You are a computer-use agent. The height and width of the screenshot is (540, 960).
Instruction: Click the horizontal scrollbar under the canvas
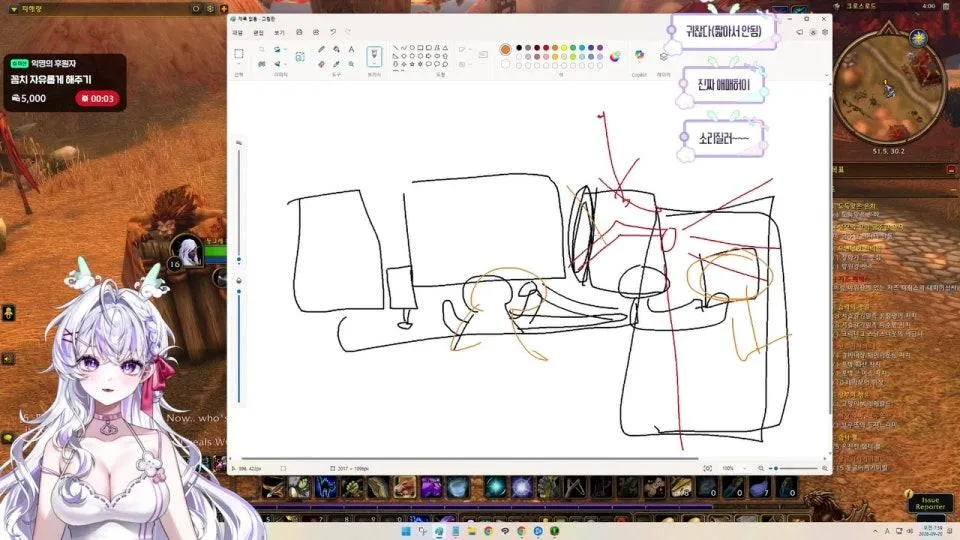click(470, 458)
